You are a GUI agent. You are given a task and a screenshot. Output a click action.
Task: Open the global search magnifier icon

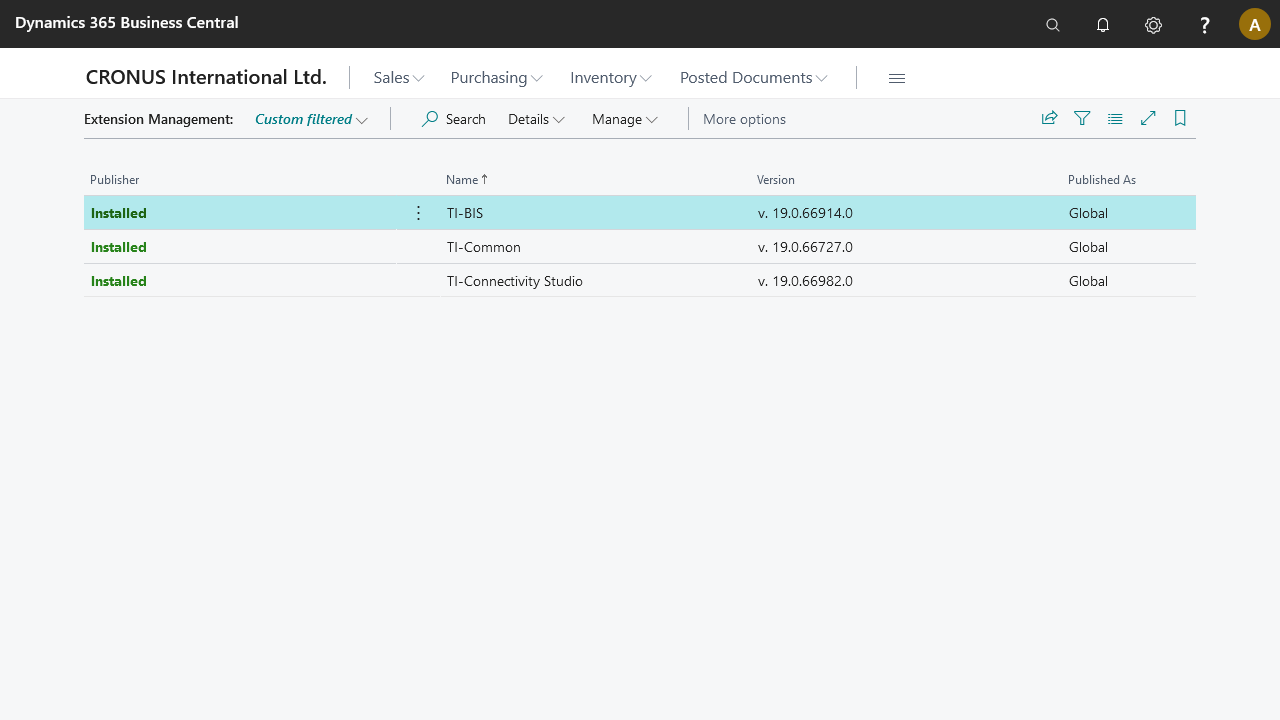(x=1053, y=25)
